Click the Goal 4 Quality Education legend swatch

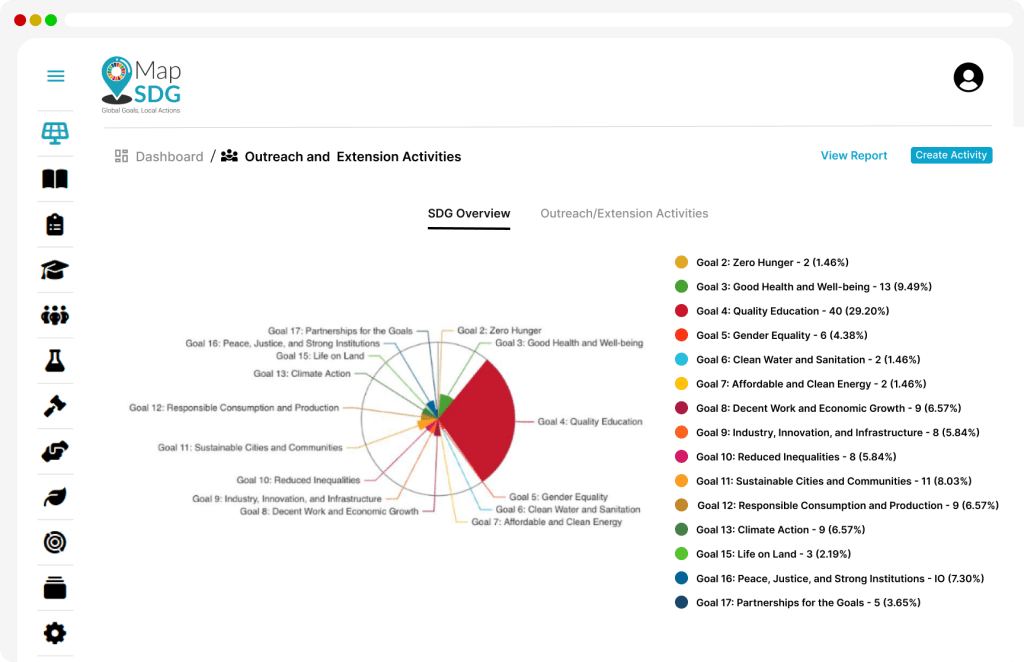coord(682,311)
